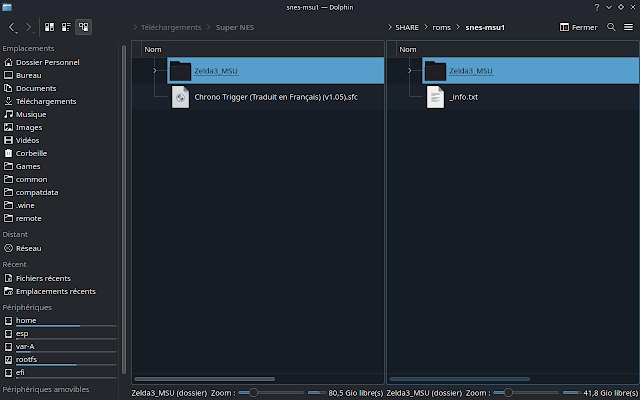Switch to details tree view mode
The image size is (640, 400).
coord(84,27)
